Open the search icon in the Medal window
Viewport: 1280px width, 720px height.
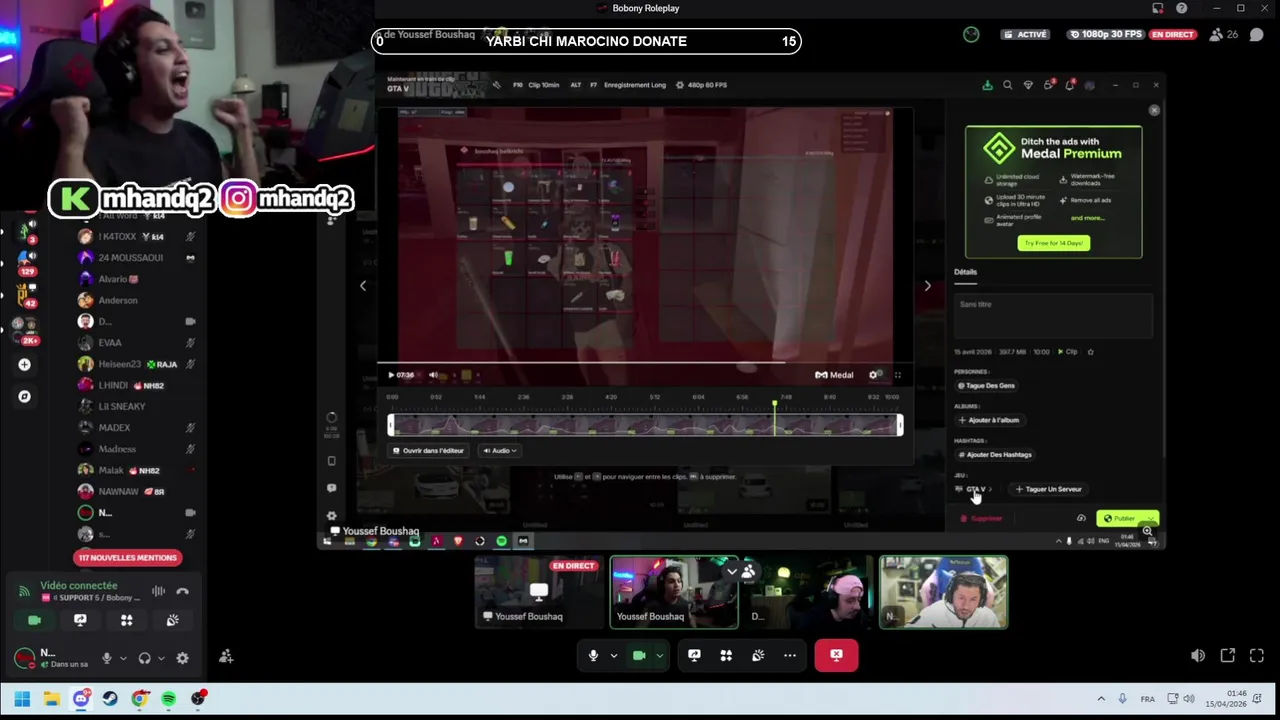[1007, 85]
